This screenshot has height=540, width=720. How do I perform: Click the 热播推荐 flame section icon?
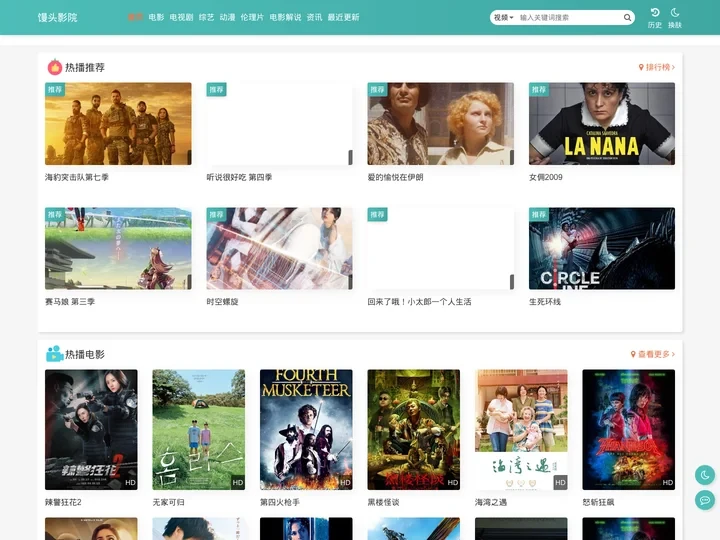pos(55,67)
